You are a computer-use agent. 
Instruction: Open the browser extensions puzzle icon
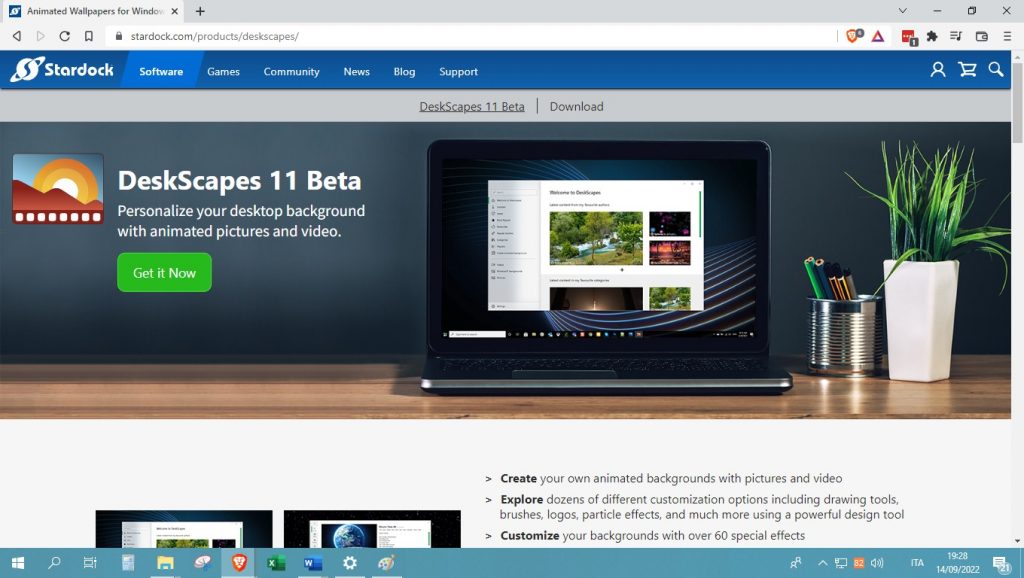point(932,36)
